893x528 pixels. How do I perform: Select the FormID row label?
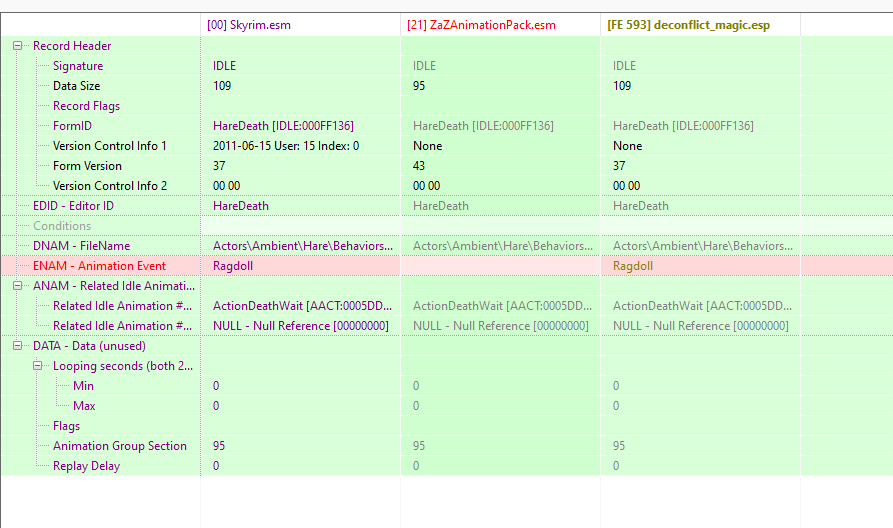(x=72, y=126)
